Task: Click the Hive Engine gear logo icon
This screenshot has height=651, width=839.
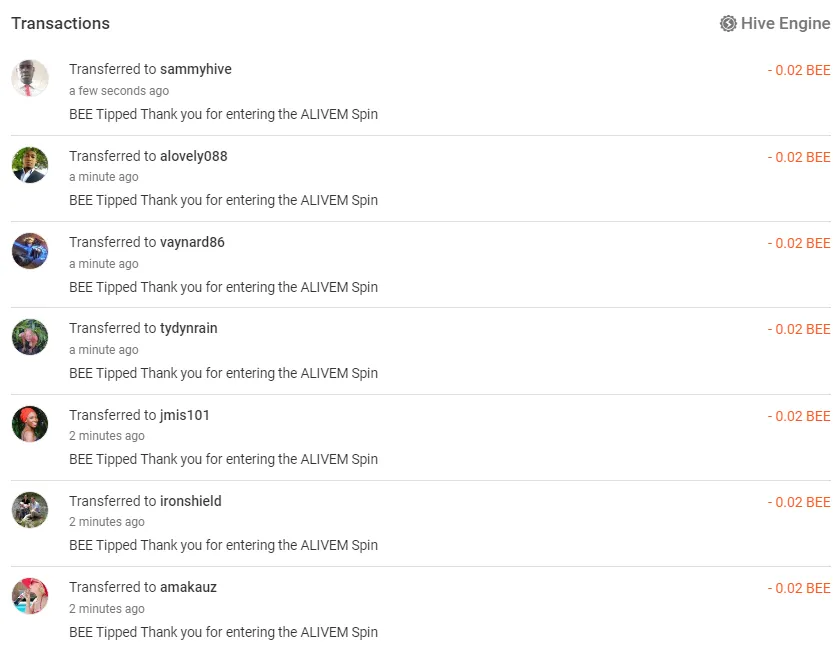Action: click(728, 23)
